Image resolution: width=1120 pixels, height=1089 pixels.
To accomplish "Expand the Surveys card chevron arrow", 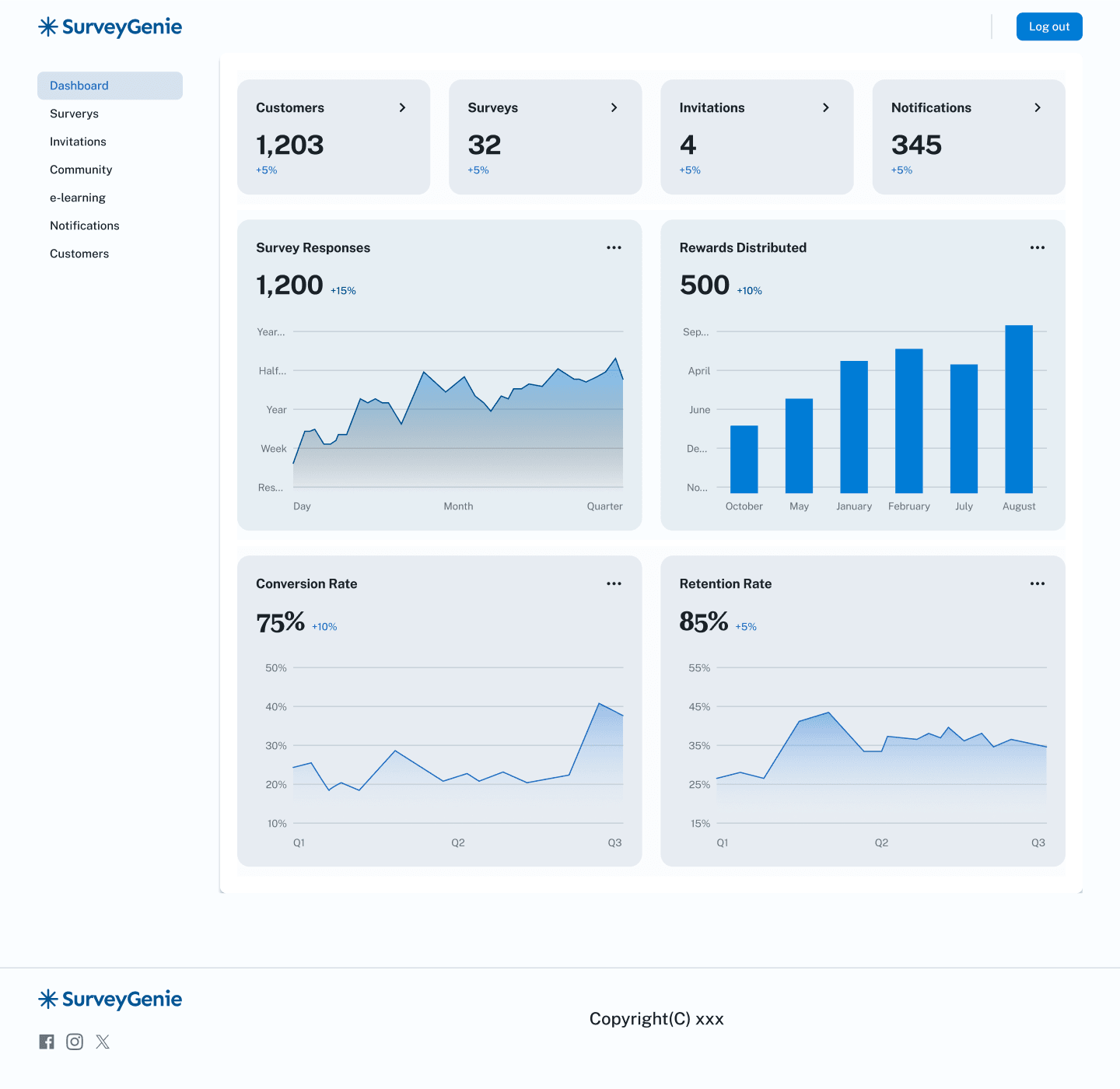I will tap(614, 107).
